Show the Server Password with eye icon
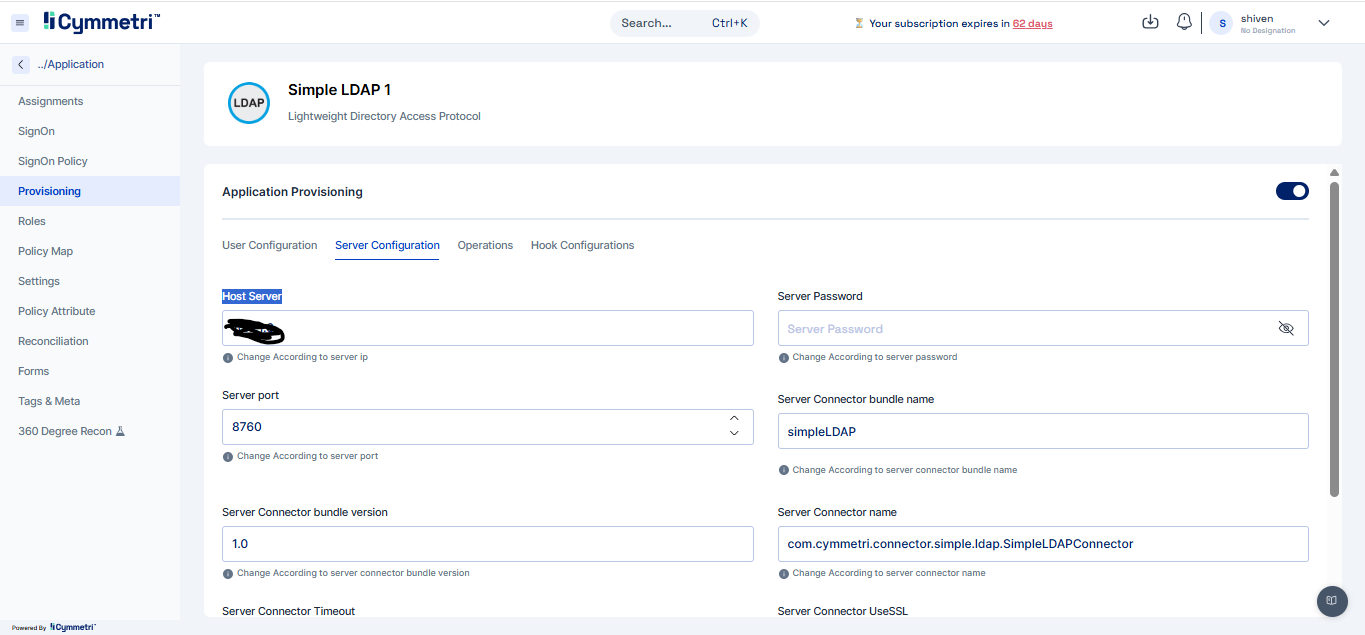The width and height of the screenshot is (1365, 635). pos(1286,328)
